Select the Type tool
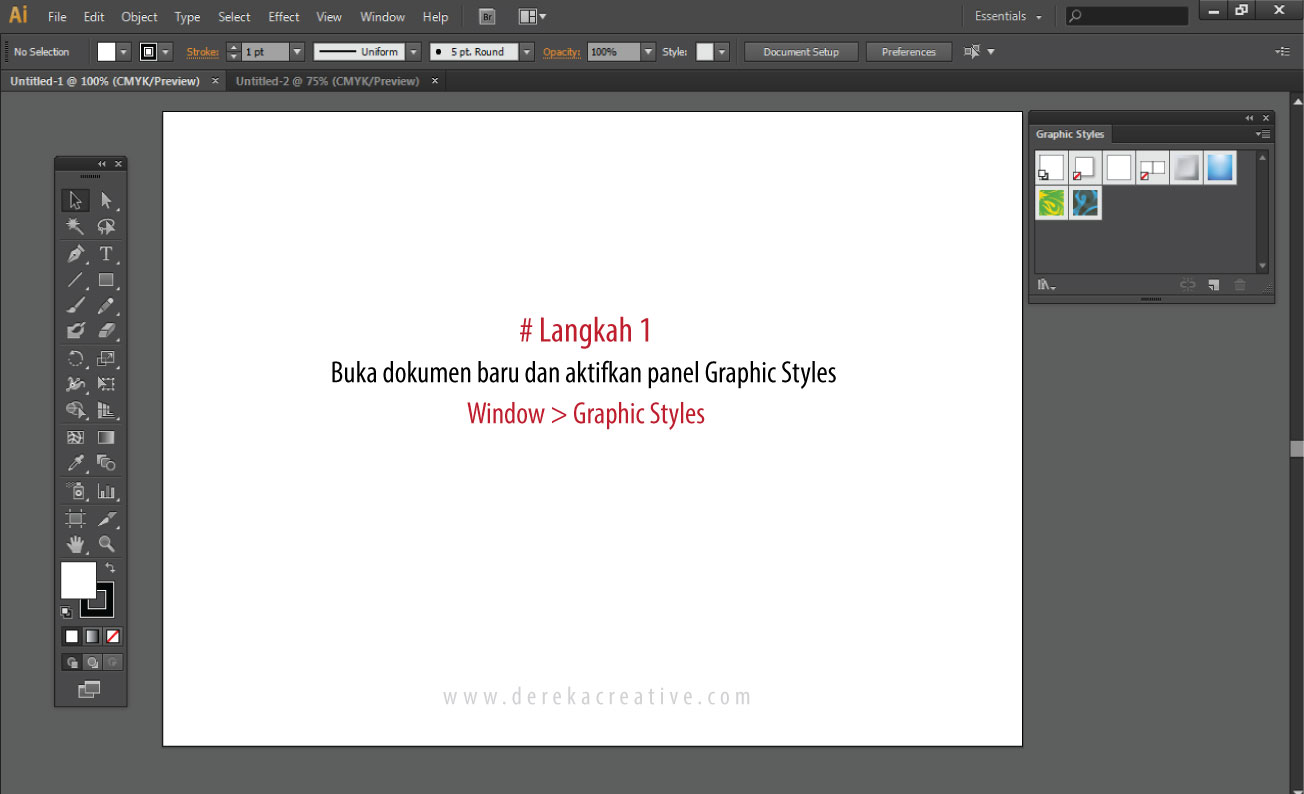Screen dimensions: 1304x794 point(106,254)
